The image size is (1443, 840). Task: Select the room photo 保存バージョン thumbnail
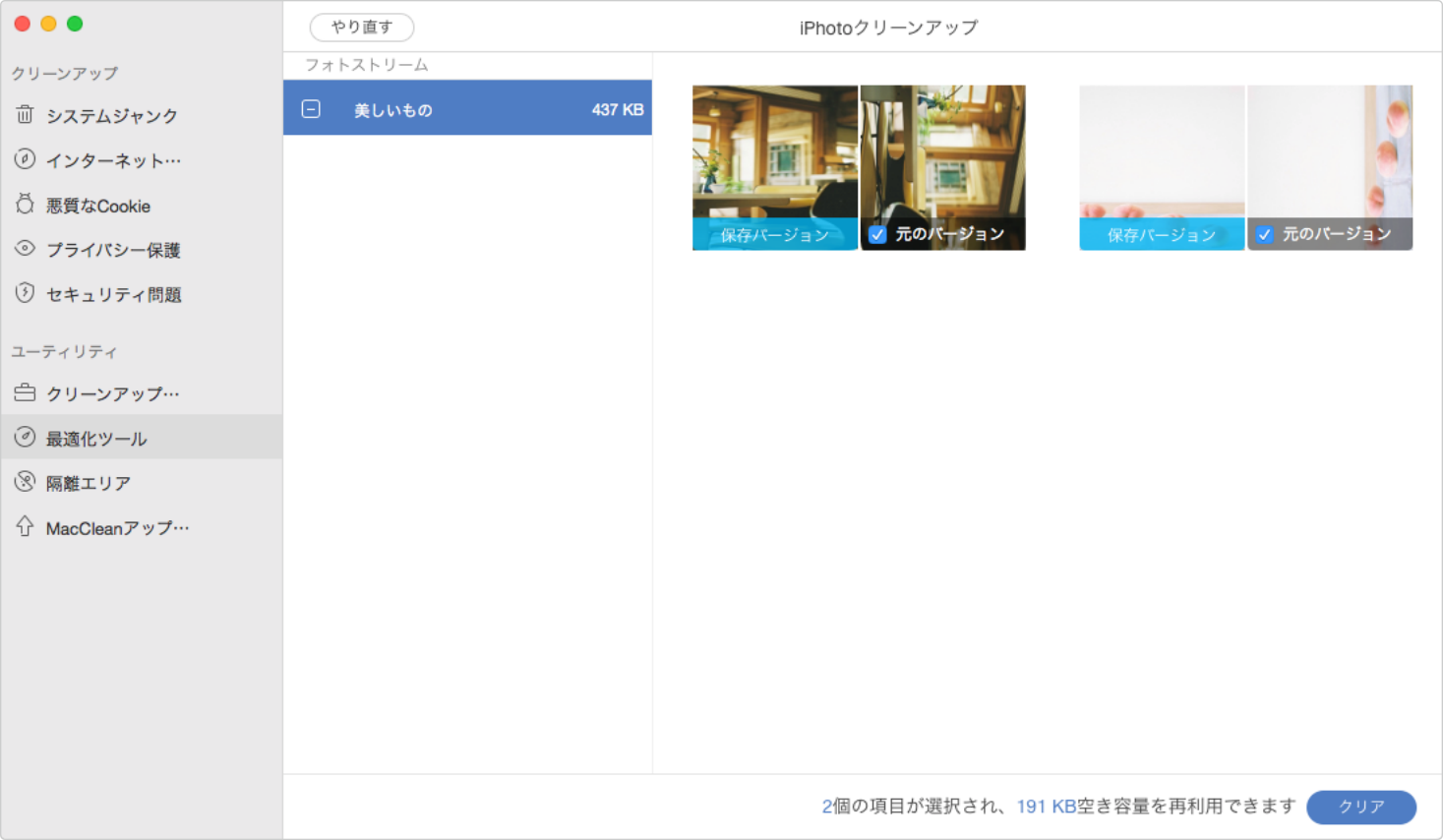(775, 167)
